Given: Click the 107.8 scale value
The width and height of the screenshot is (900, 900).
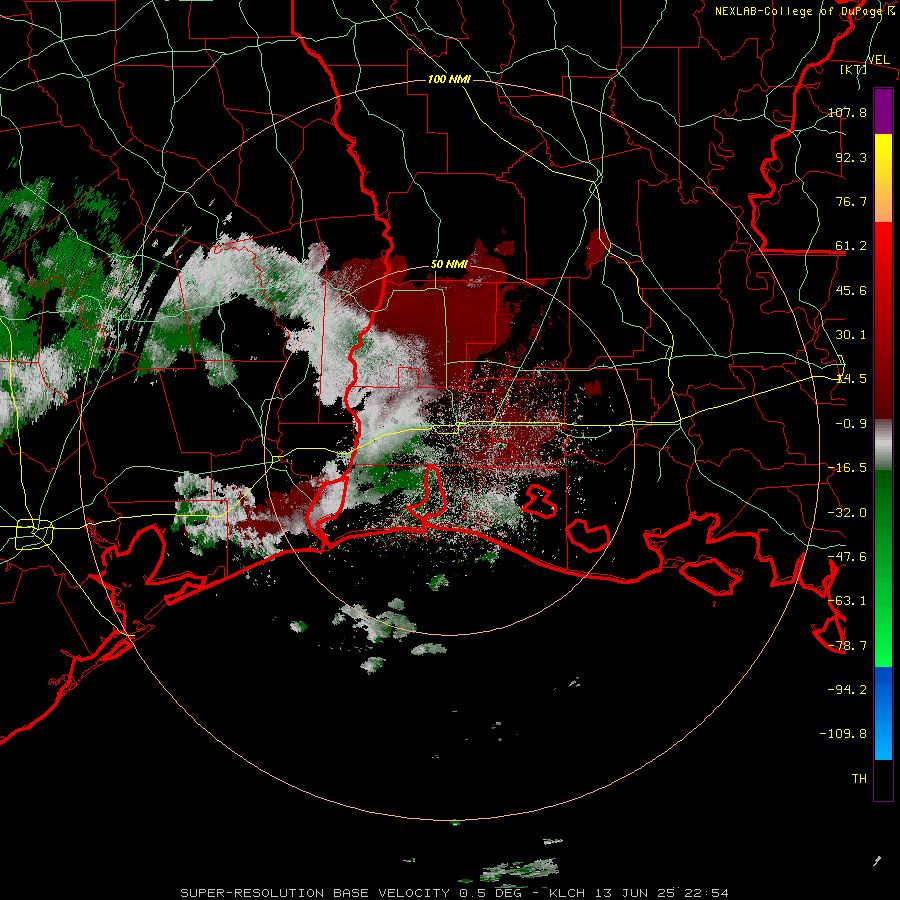Looking at the screenshot, I should click(x=847, y=112).
